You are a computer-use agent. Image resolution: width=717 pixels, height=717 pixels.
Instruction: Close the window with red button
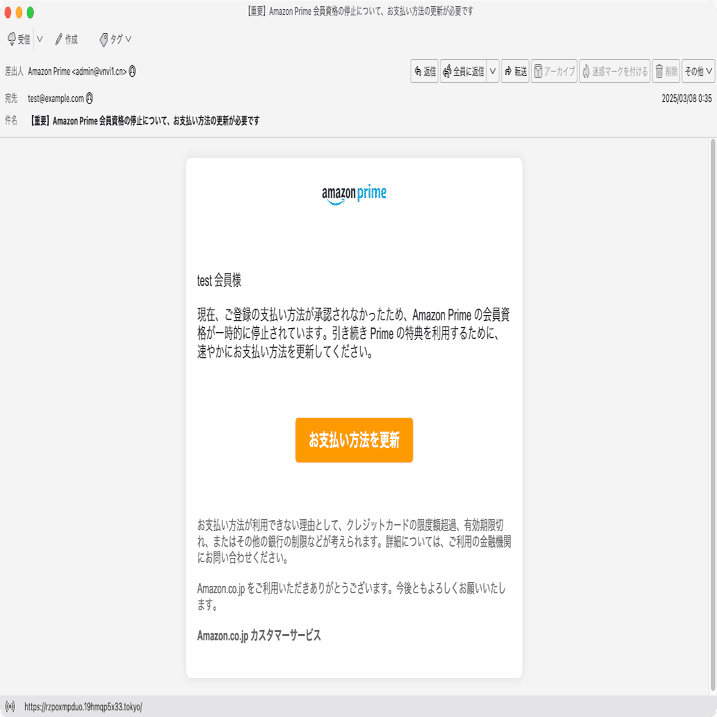click(x=7, y=12)
